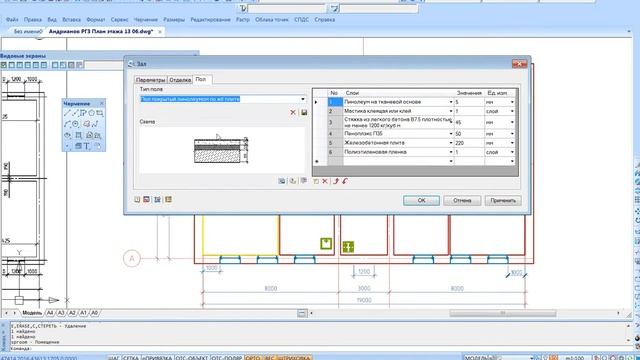This screenshot has width=640, height=360.
Task: Toggle ВЕС mode in status bar
Action: pyautogui.click(x=269, y=358)
